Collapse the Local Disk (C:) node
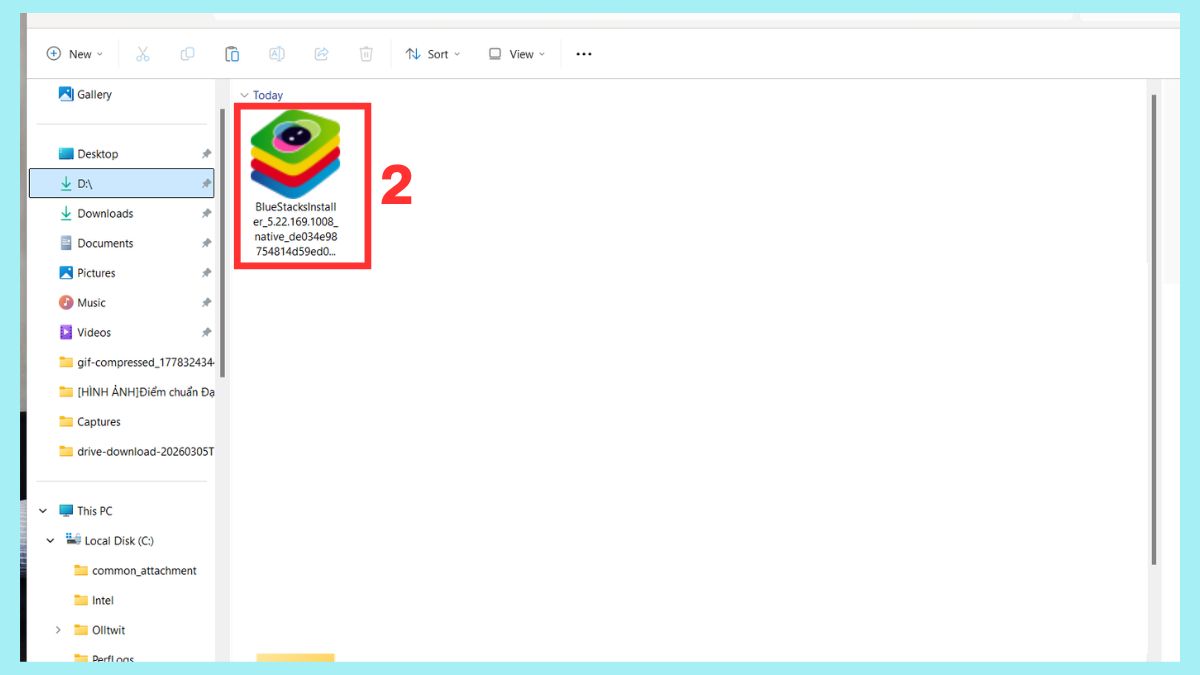This screenshot has height=675, width=1200. tap(50, 541)
